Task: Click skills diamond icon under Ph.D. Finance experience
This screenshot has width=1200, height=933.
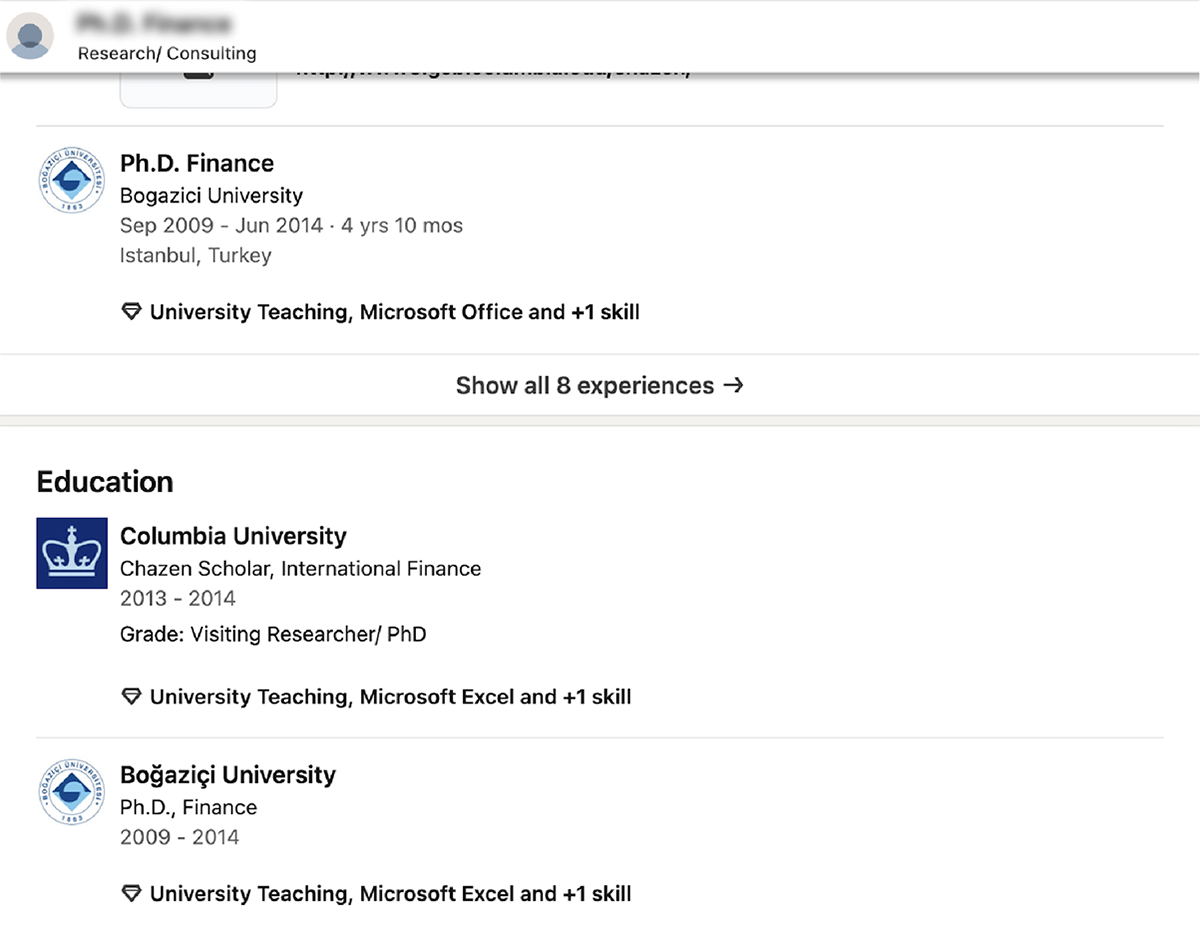Action: 131,312
